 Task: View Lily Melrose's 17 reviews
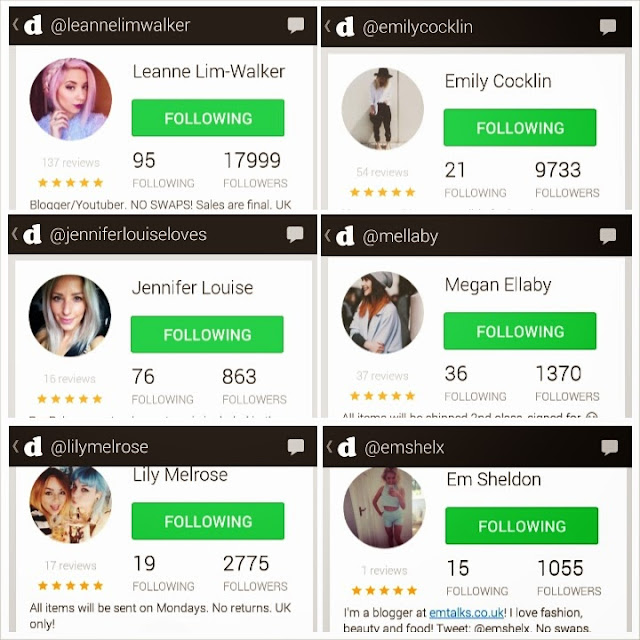(x=71, y=565)
